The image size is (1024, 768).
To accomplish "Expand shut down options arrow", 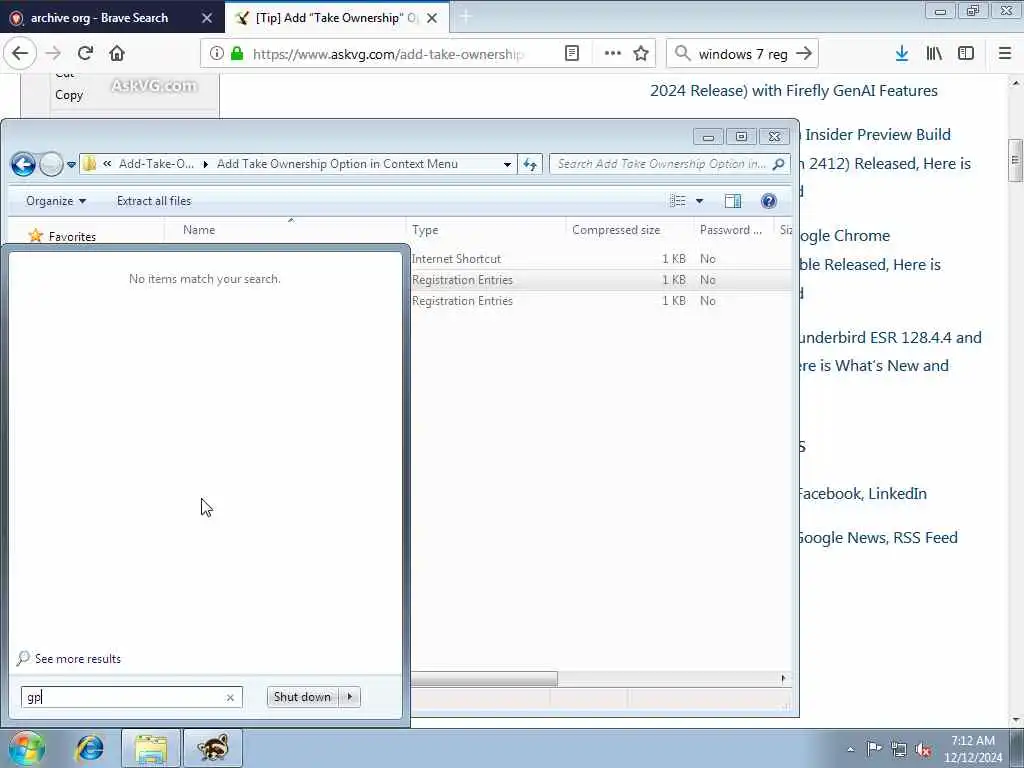I will point(350,697).
